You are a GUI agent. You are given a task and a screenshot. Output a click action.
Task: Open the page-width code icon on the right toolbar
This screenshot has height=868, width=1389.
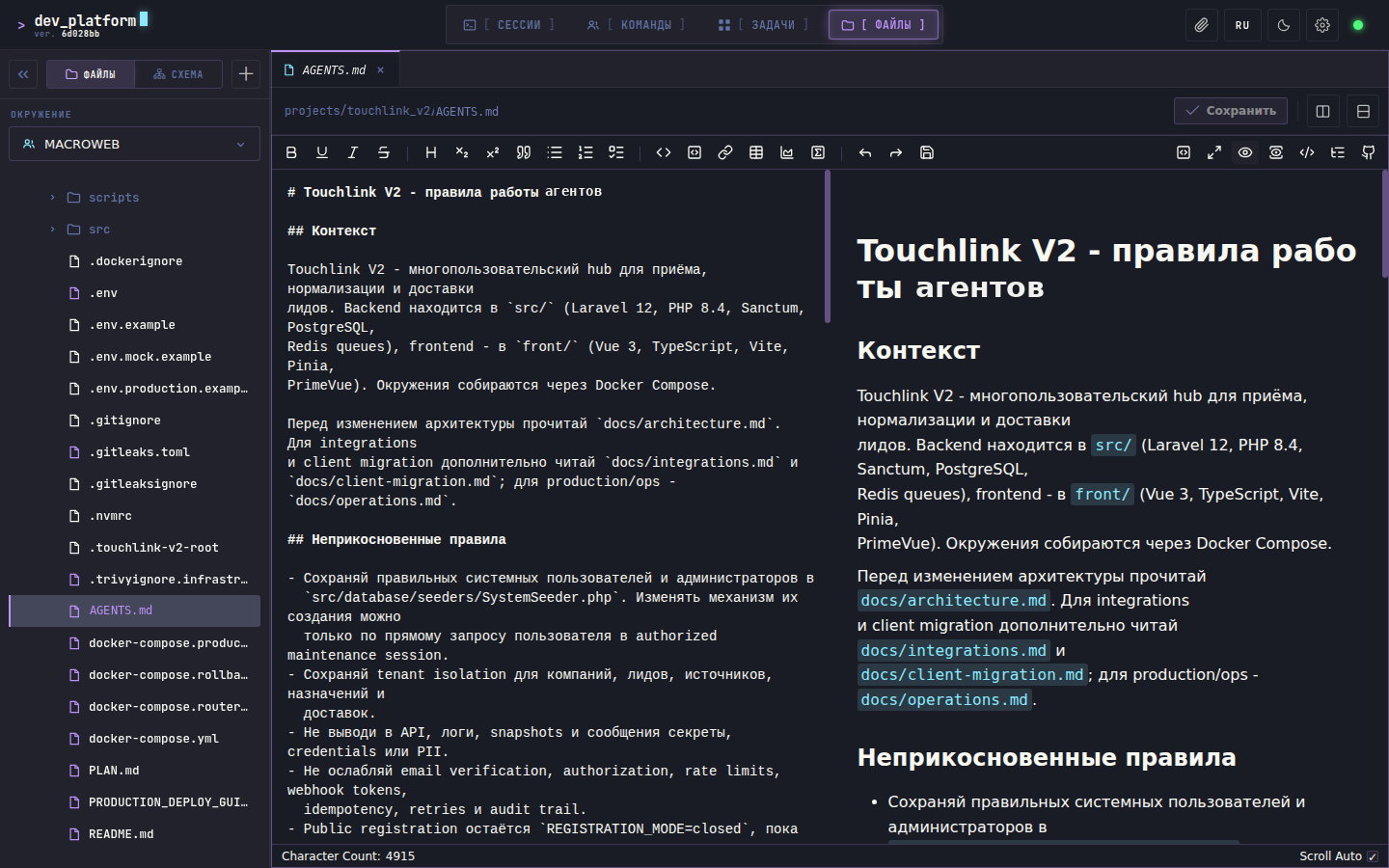pyautogui.click(x=1184, y=152)
